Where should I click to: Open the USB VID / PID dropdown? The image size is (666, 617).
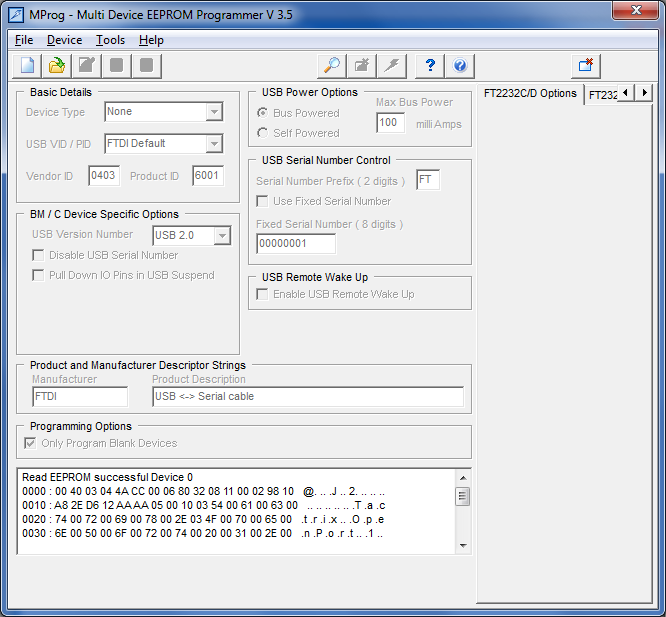[214, 144]
